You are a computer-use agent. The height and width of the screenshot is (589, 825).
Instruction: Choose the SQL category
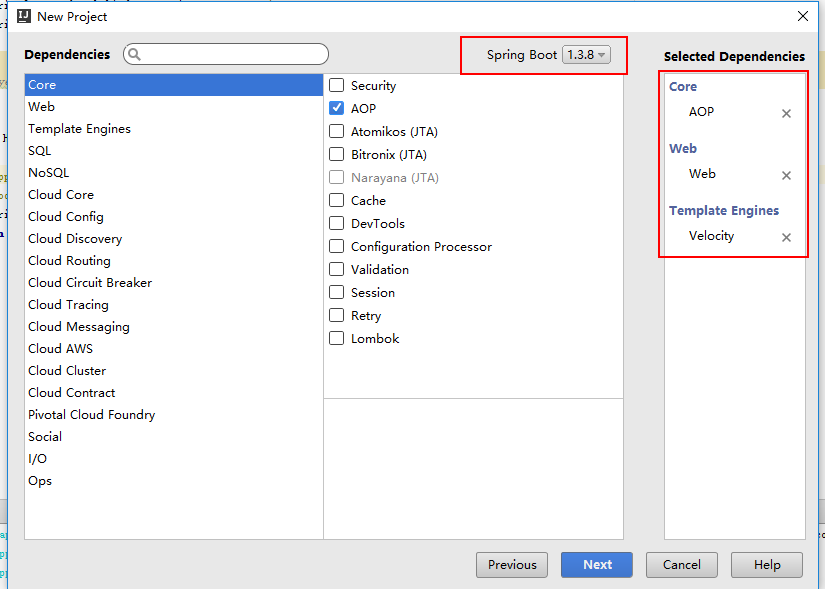point(174,151)
